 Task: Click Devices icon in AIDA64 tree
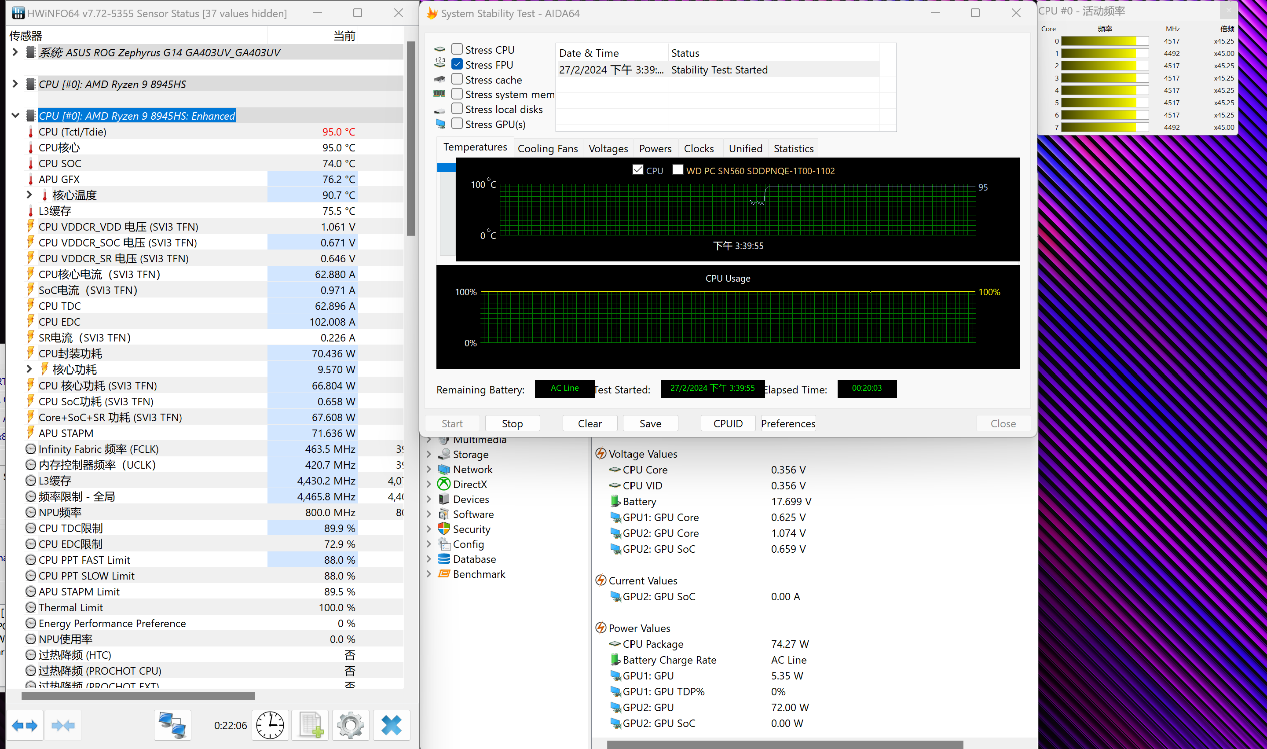[x=444, y=499]
